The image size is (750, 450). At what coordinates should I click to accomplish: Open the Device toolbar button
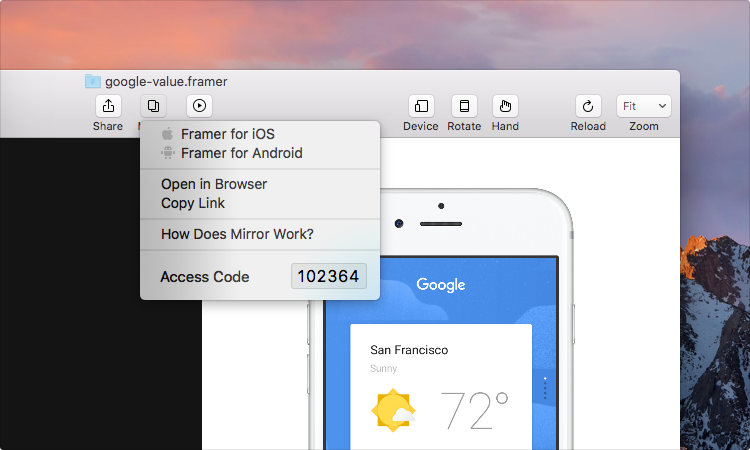click(x=421, y=106)
